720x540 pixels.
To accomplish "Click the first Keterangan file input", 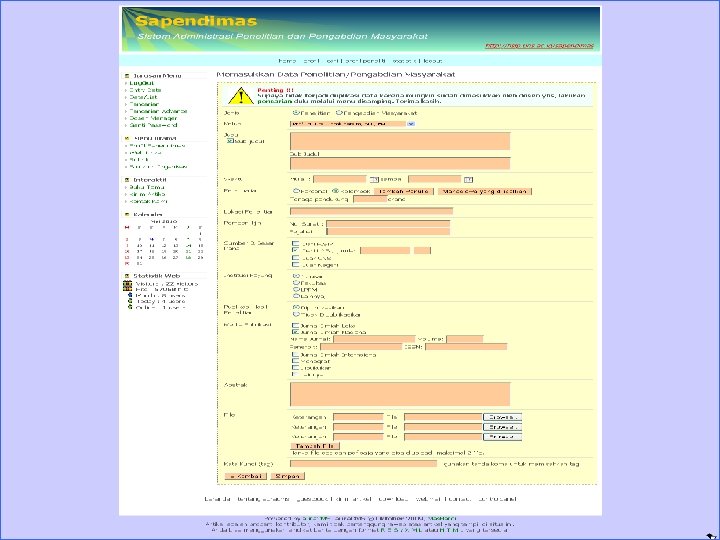I will point(358,417).
